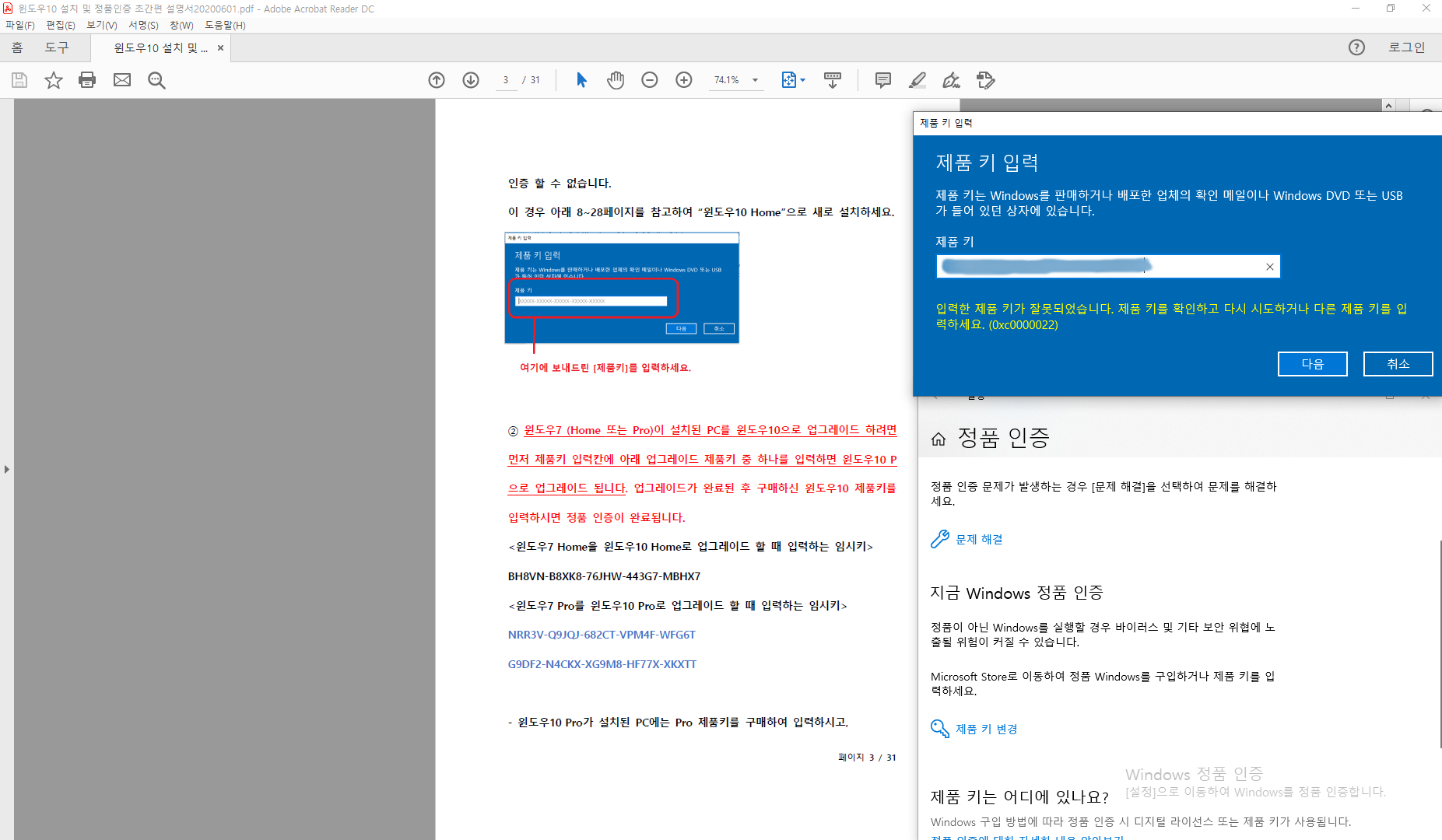Add a comment note icon

883,80
